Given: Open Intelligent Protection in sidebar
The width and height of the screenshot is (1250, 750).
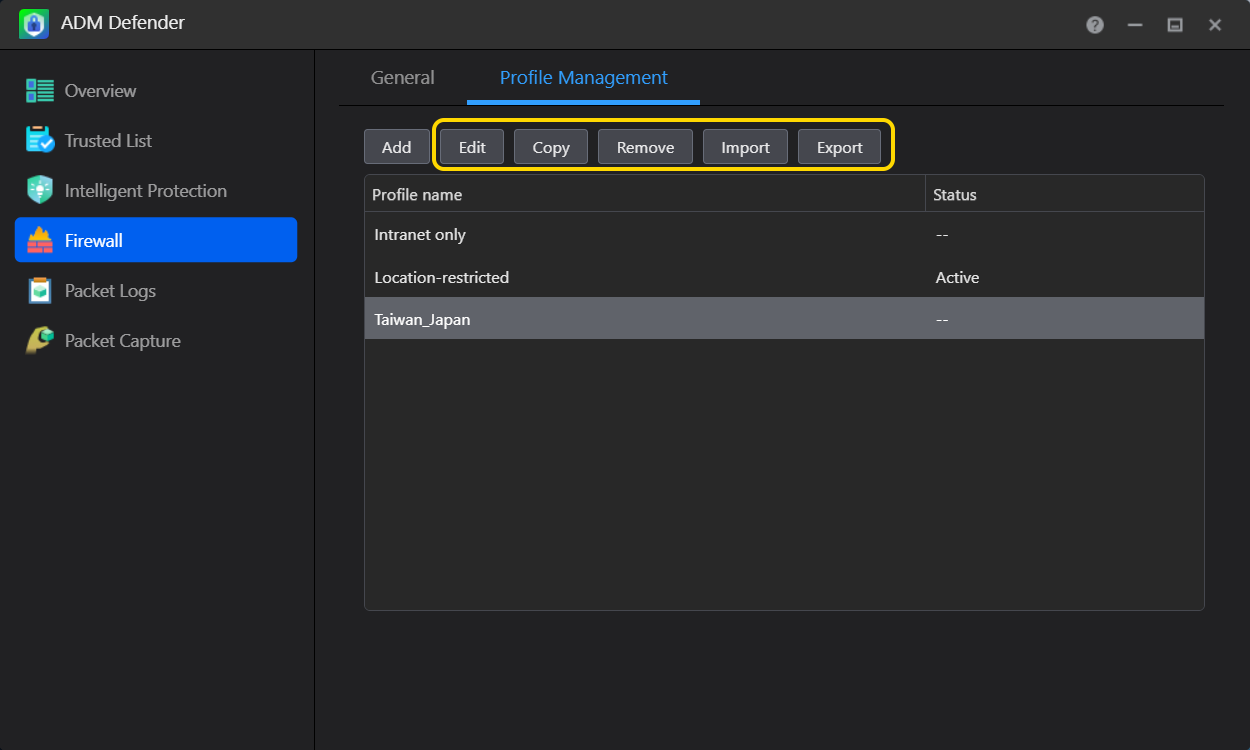Looking at the screenshot, I should (146, 191).
